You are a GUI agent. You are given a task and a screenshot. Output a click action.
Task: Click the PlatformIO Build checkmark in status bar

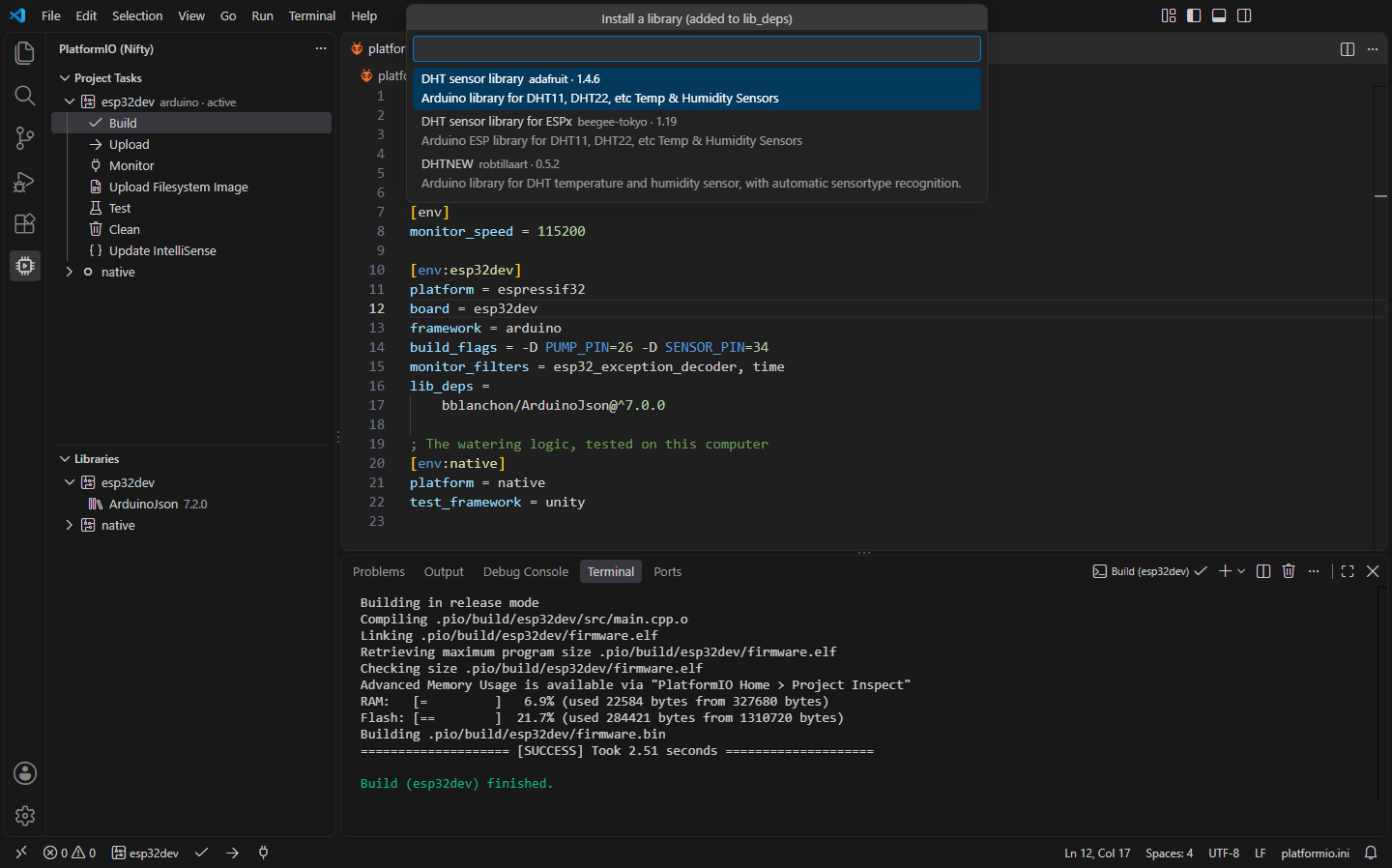click(x=201, y=853)
